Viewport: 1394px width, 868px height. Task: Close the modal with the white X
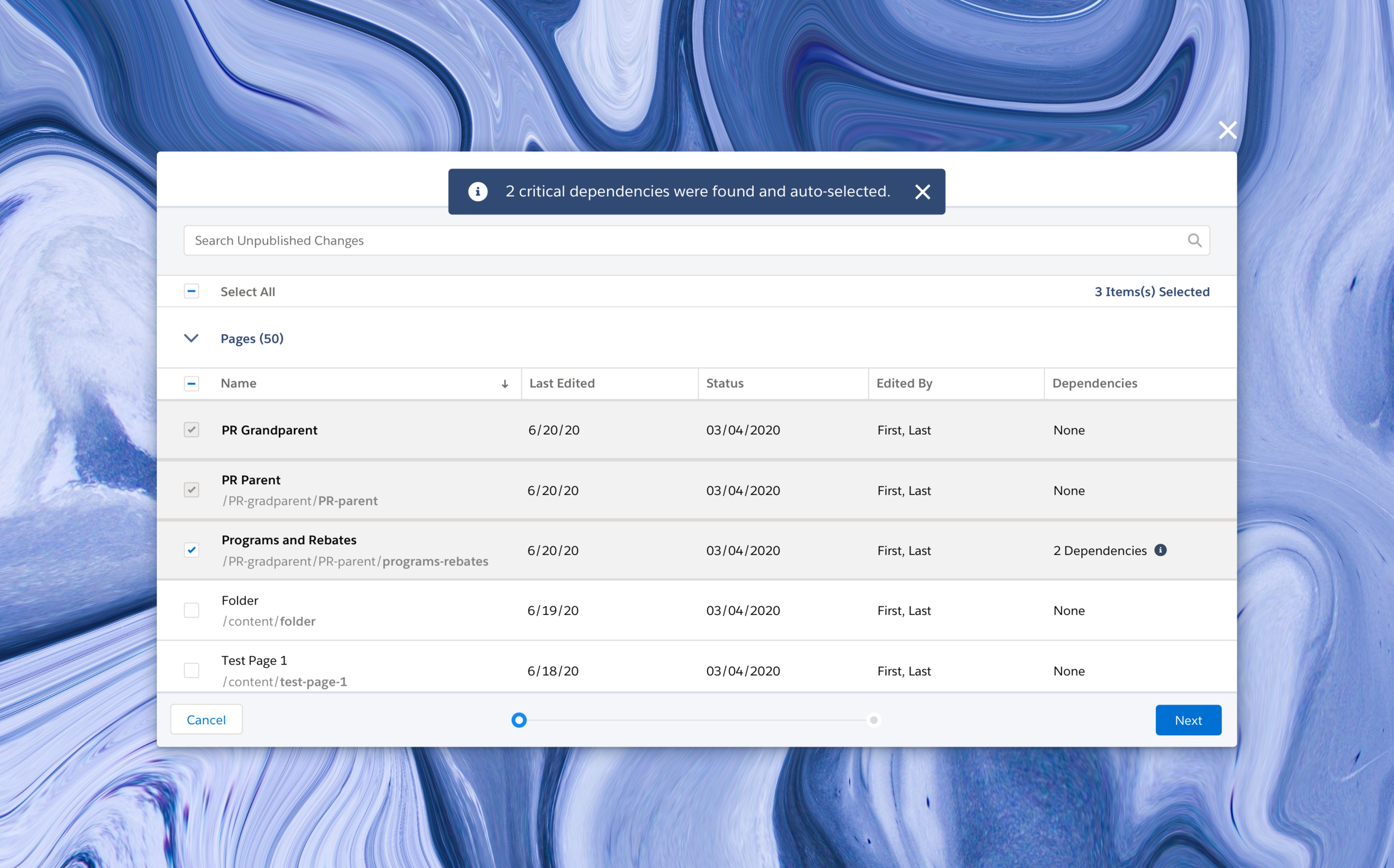(1227, 130)
